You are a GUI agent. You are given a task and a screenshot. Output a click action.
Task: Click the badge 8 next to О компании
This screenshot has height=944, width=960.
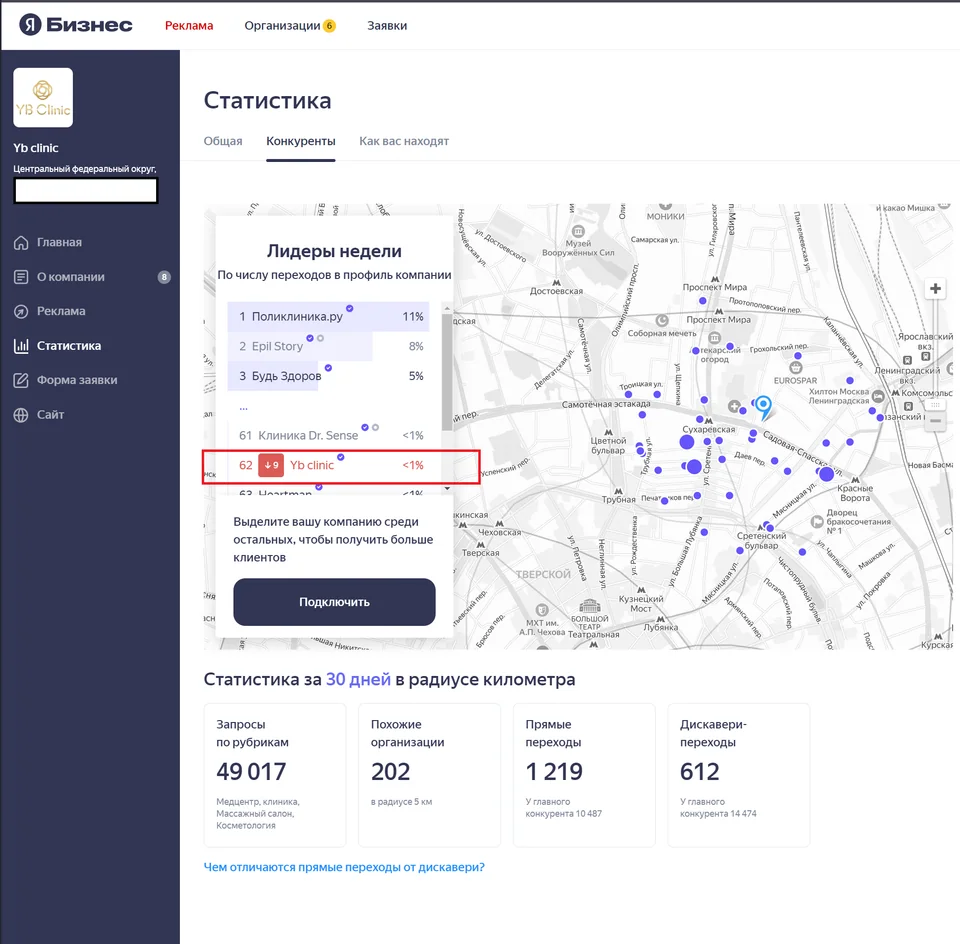coord(164,277)
